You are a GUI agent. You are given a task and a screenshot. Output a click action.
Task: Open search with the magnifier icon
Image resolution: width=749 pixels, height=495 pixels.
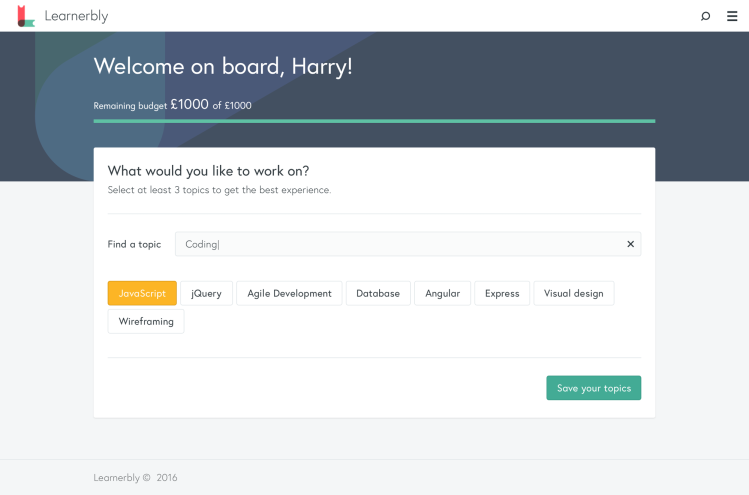[705, 16]
